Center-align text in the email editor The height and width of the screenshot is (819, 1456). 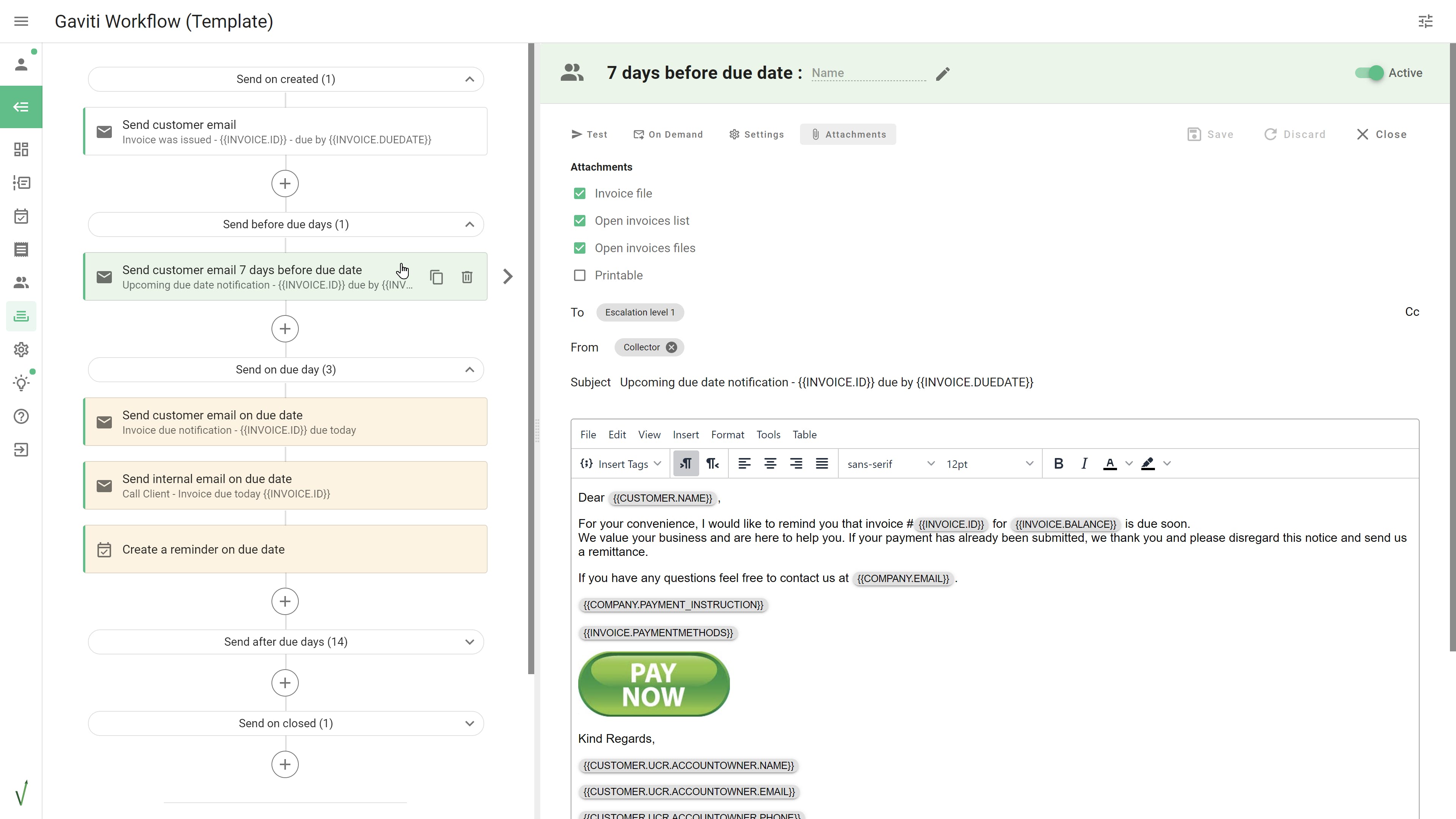point(770,464)
